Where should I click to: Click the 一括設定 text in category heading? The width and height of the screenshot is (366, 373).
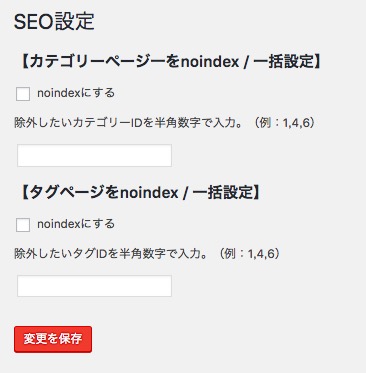284,62
